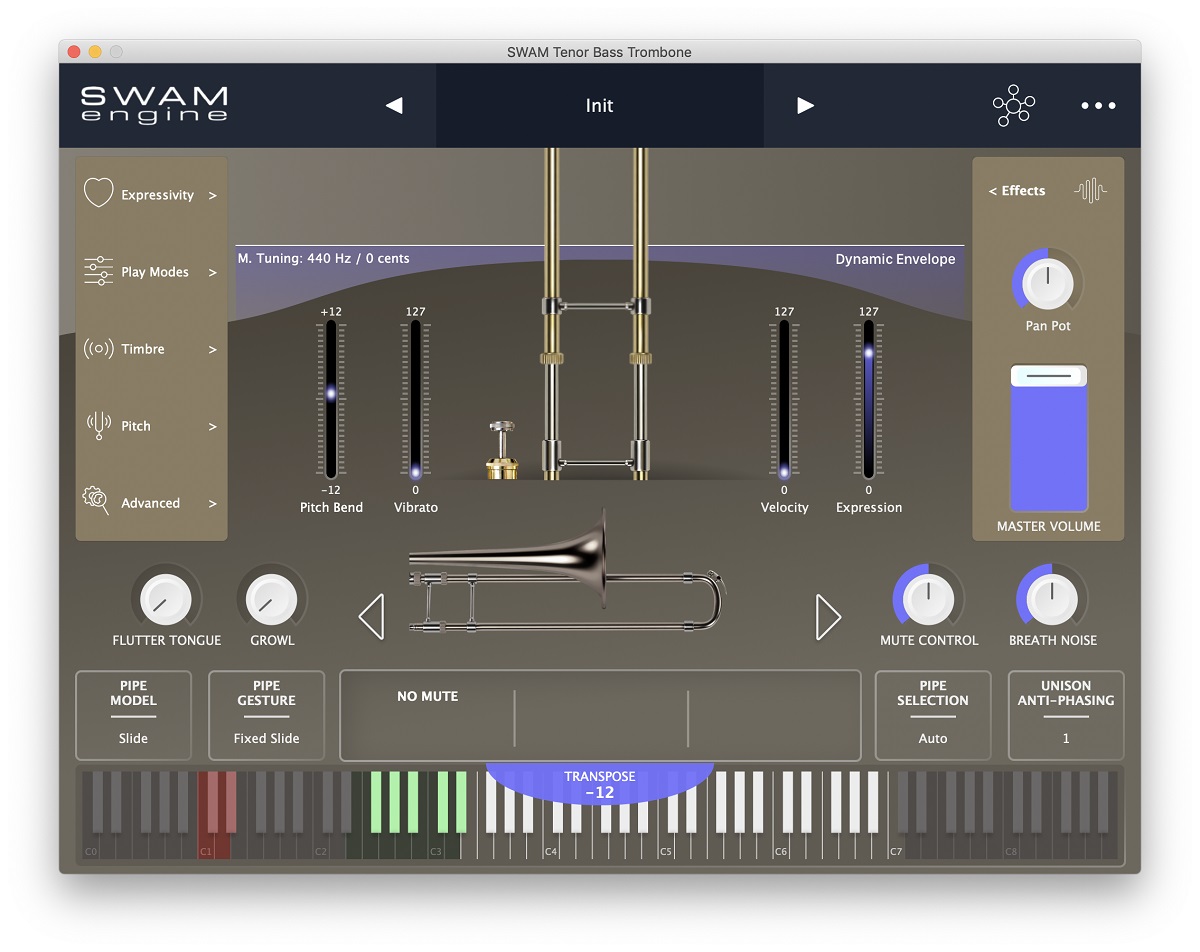Adjust the Pitch Bend slider
The width and height of the screenshot is (1200, 952).
(x=331, y=399)
